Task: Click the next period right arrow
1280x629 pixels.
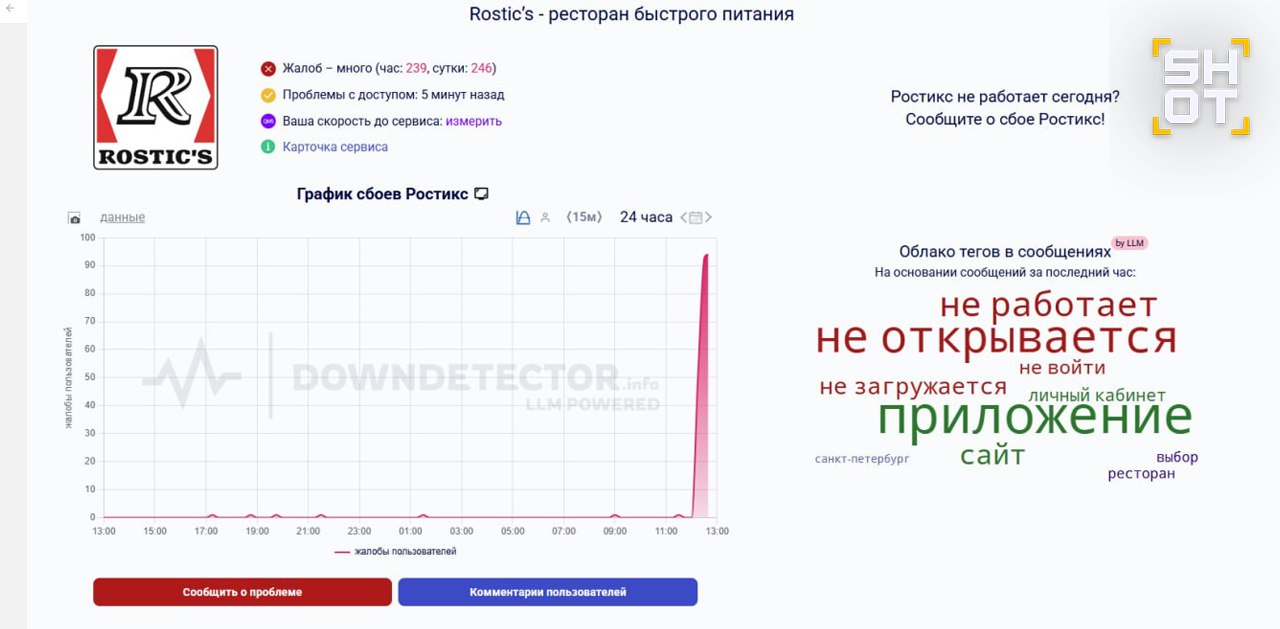Action: tap(709, 217)
